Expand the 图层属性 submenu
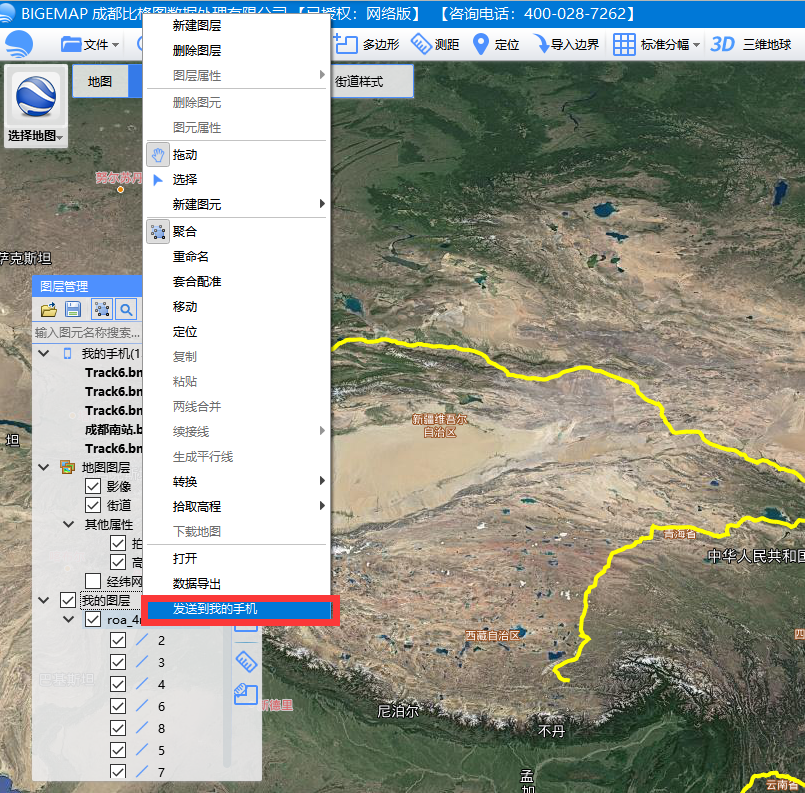805x793 pixels. [x=236, y=75]
